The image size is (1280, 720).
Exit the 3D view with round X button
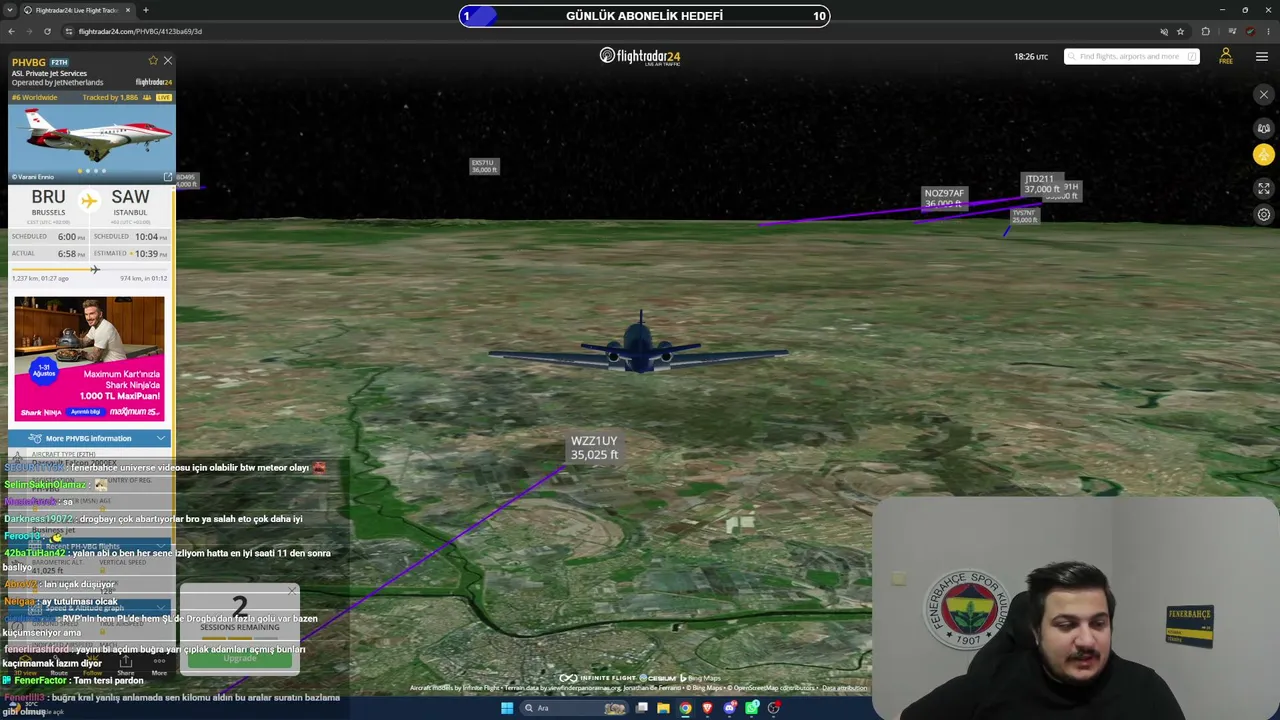pos(1264,95)
